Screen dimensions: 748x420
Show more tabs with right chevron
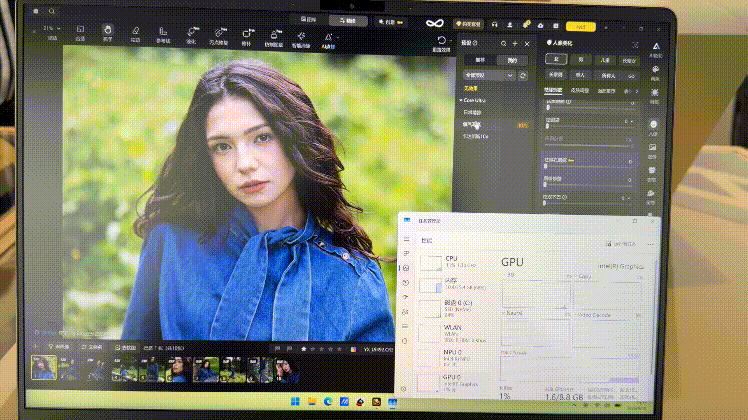coord(637,91)
